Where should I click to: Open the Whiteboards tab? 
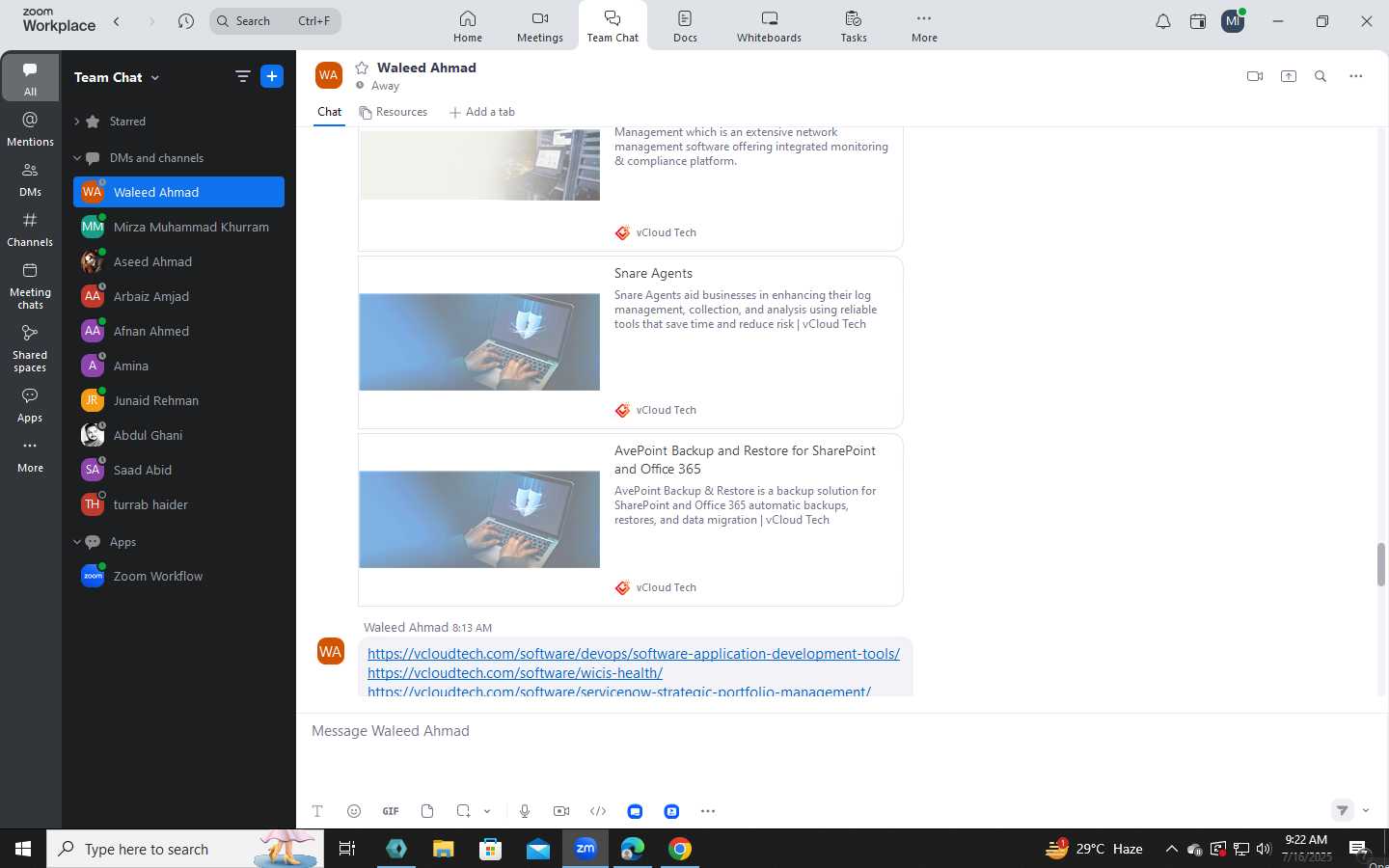click(x=769, y=26)
